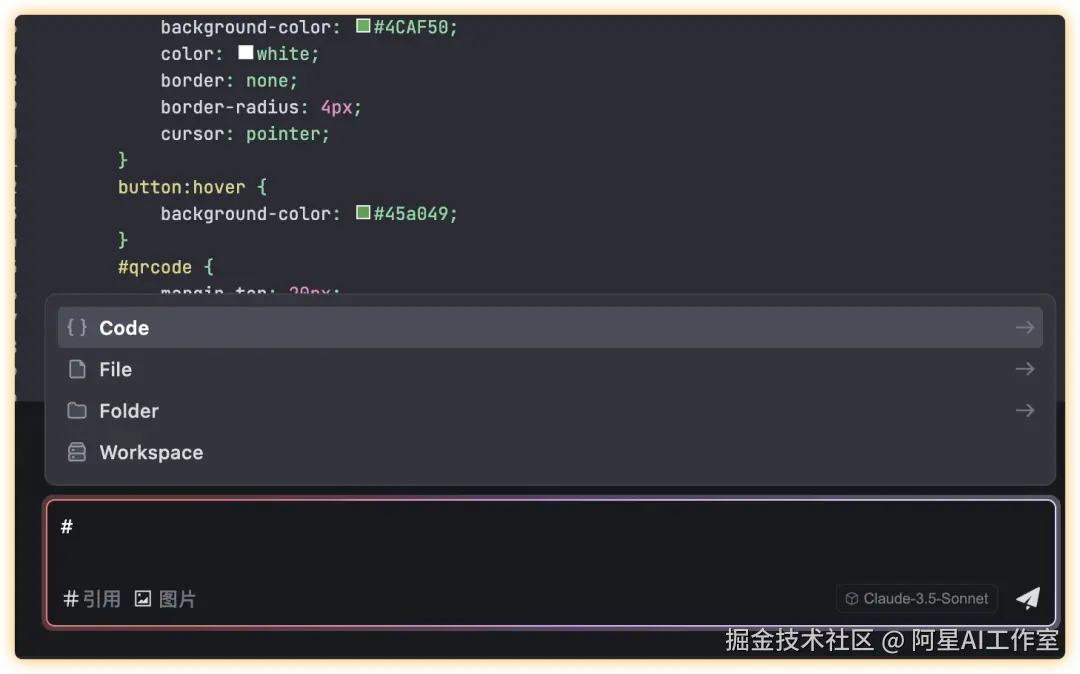Click the '#qrcode' selector in the code
The width and height of the screenshot is (1080, 674).
155,267
